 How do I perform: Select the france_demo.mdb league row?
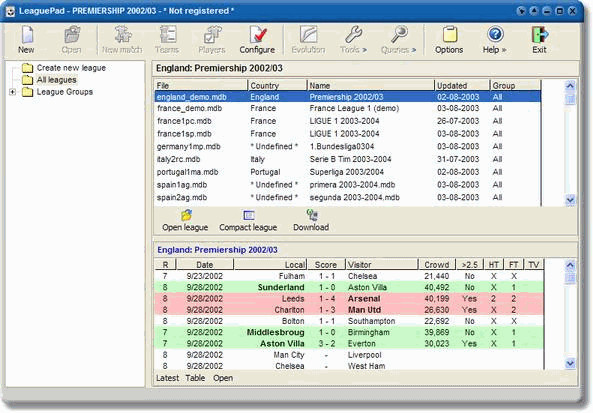(x=348, y=109)
